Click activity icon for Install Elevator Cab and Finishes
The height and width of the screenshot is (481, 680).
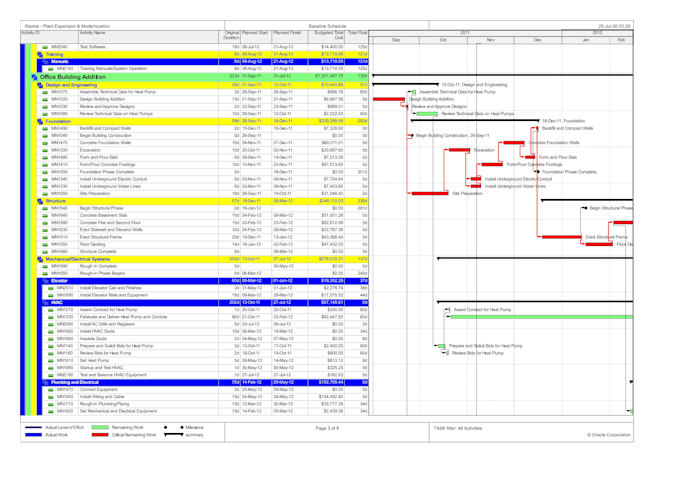(51, 288)
